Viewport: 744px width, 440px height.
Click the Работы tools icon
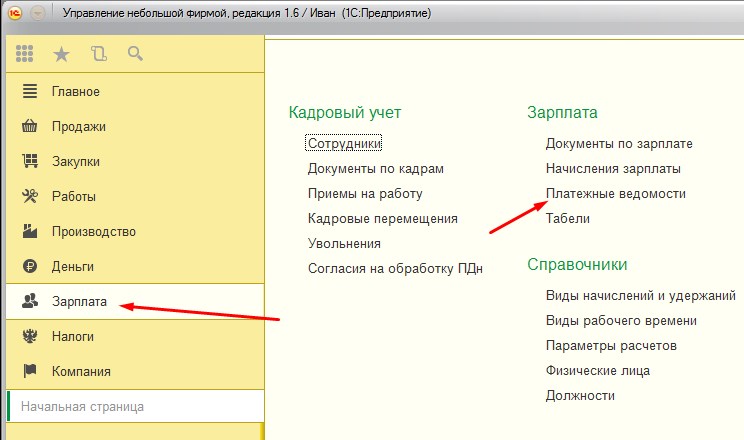tap(30, 196)
